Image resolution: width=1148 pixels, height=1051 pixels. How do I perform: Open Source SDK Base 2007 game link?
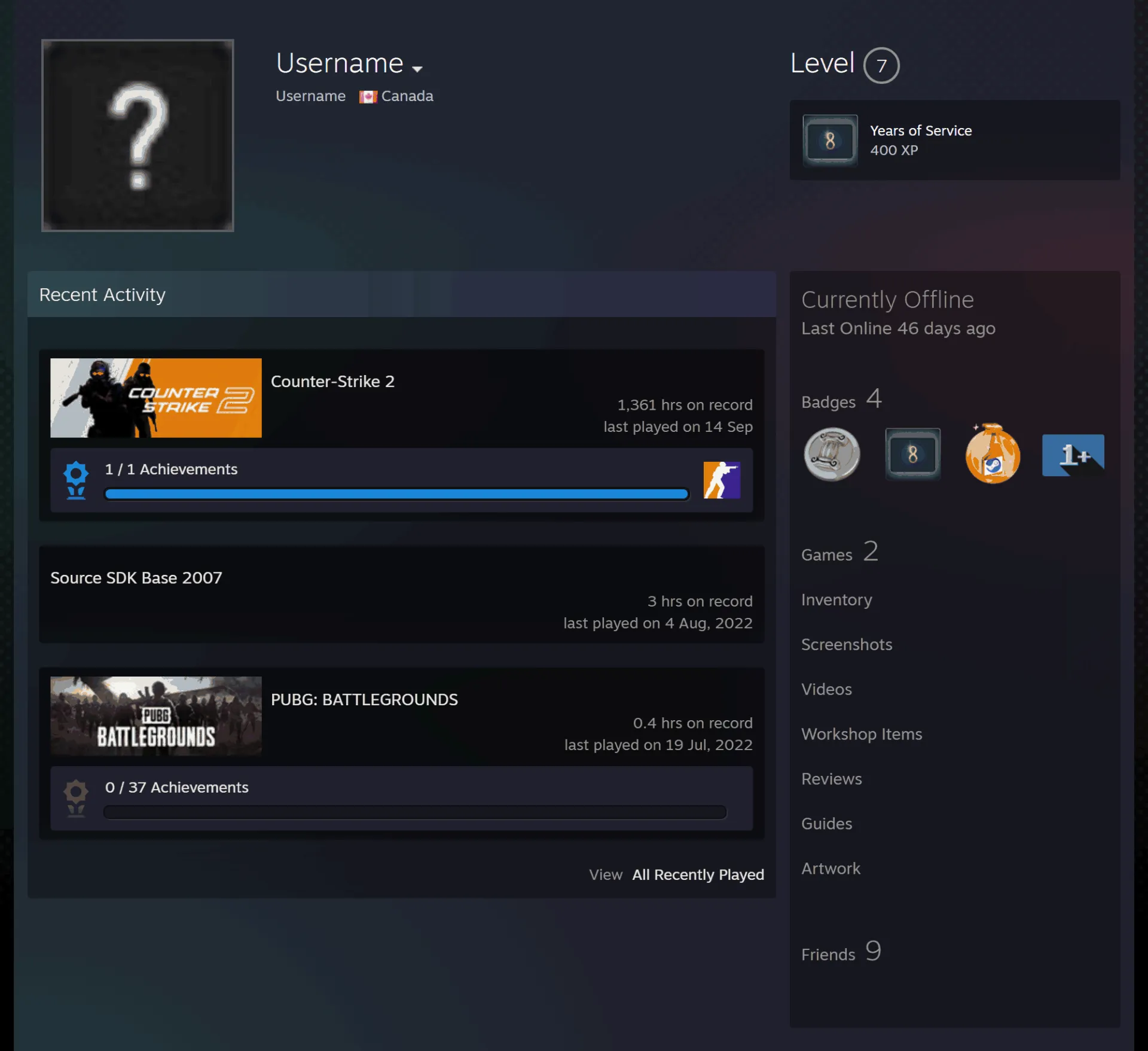[136, 578]
